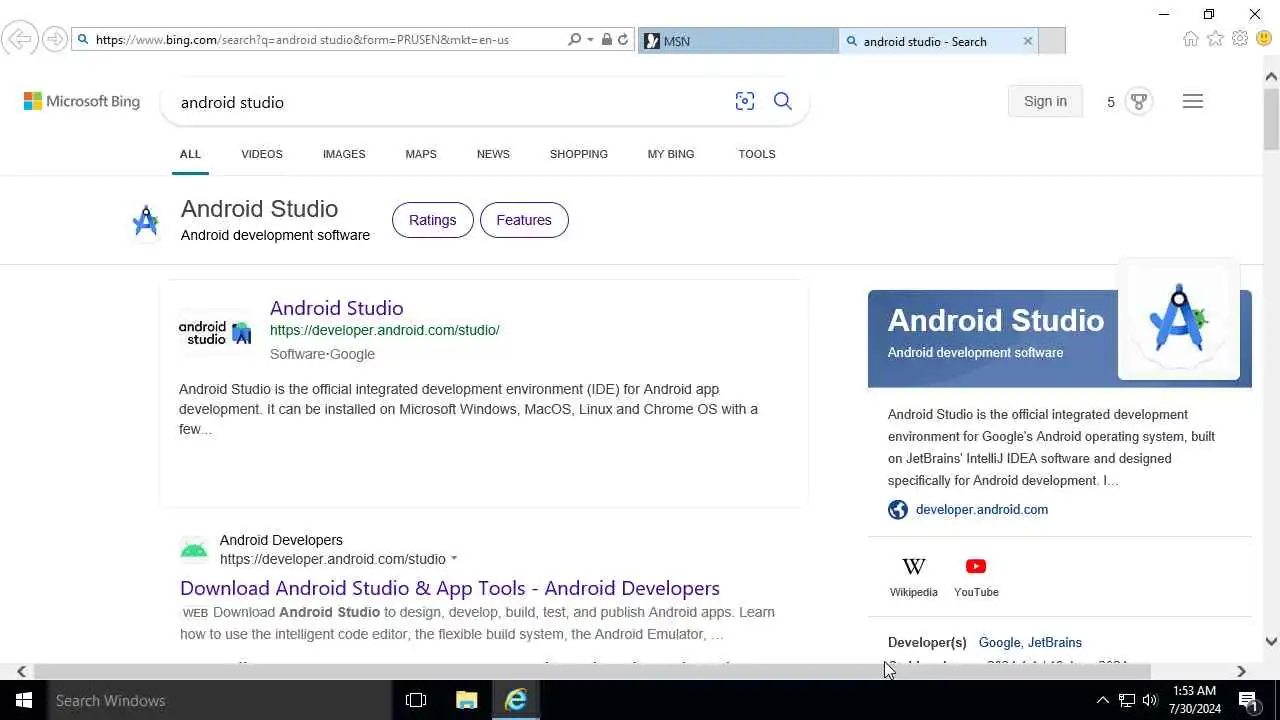Select the IMAGES tab
1280x720 pixels.
(x=344, y=154)
